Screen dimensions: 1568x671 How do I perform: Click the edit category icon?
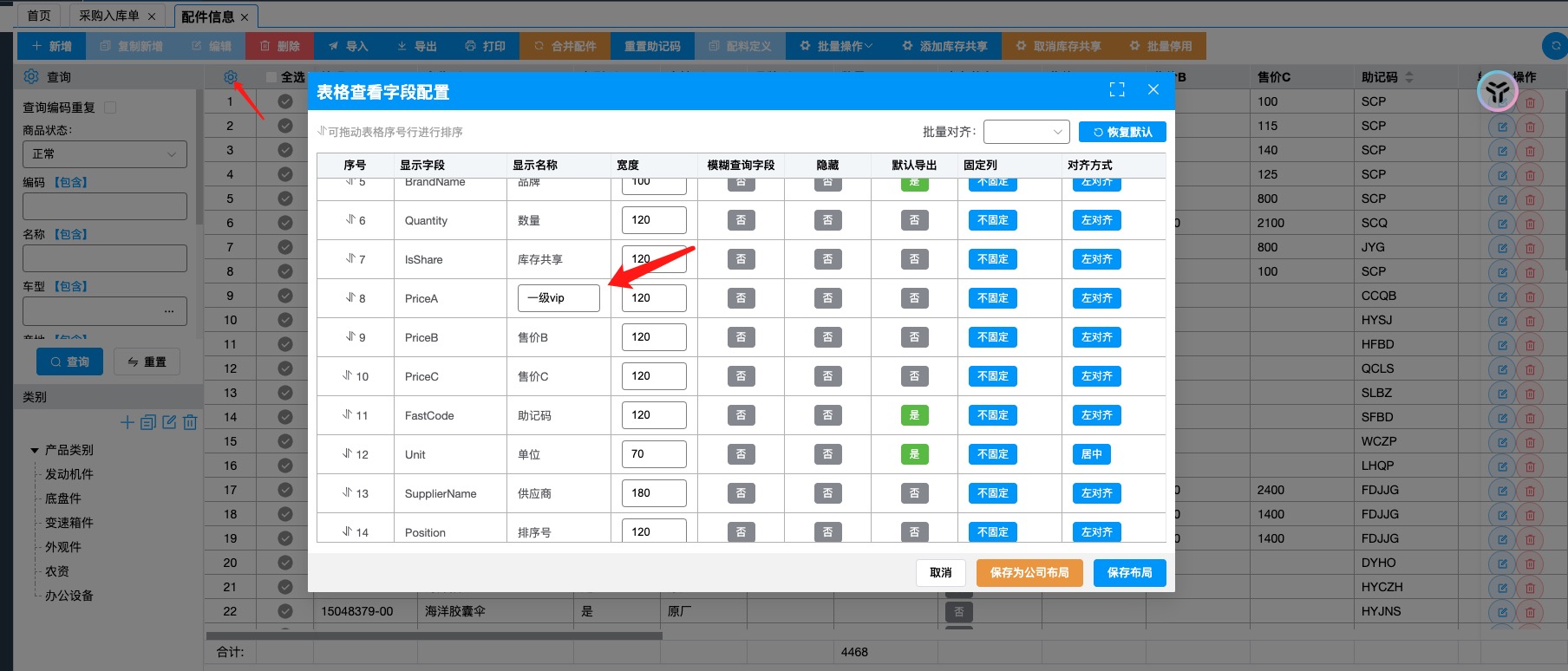pos(169,422)
